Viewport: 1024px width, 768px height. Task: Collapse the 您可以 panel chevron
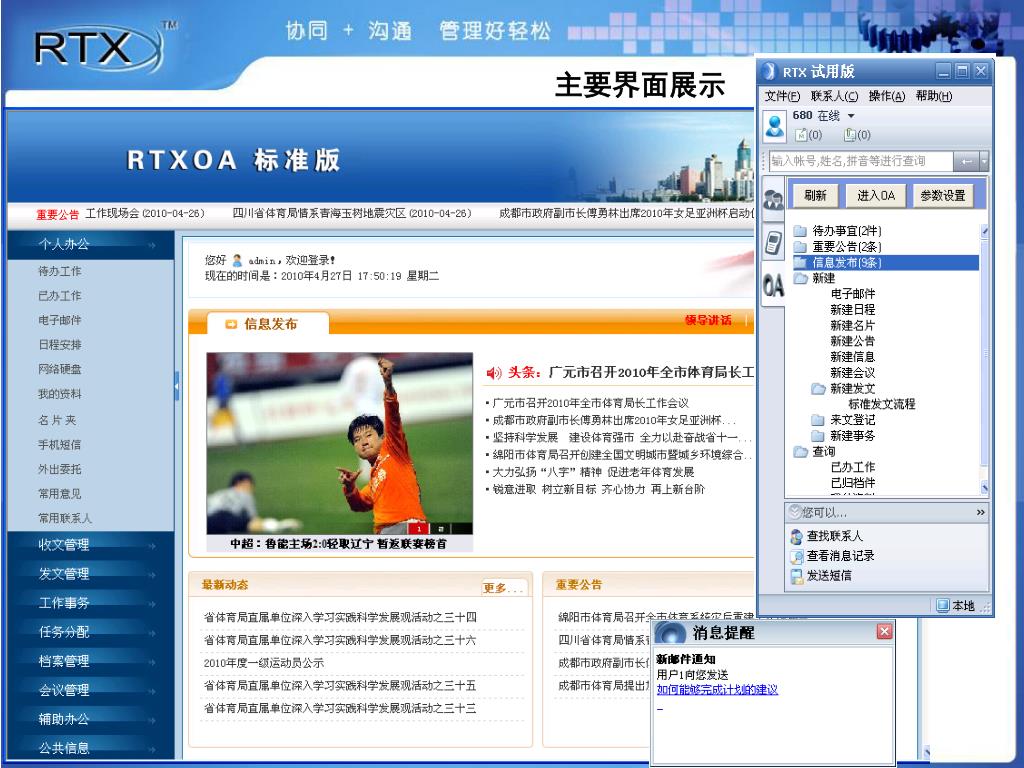point(980,513)
